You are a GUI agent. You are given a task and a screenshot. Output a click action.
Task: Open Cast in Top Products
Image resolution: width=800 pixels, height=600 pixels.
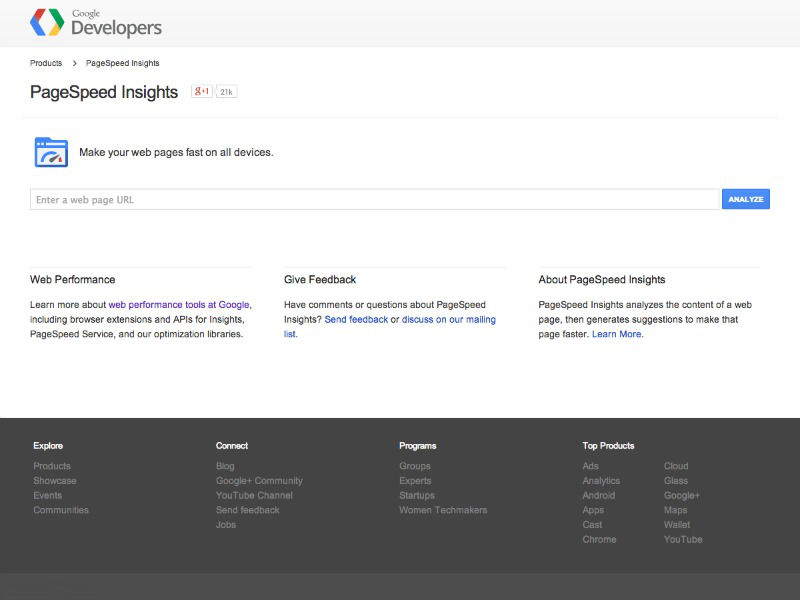(592, 524)
